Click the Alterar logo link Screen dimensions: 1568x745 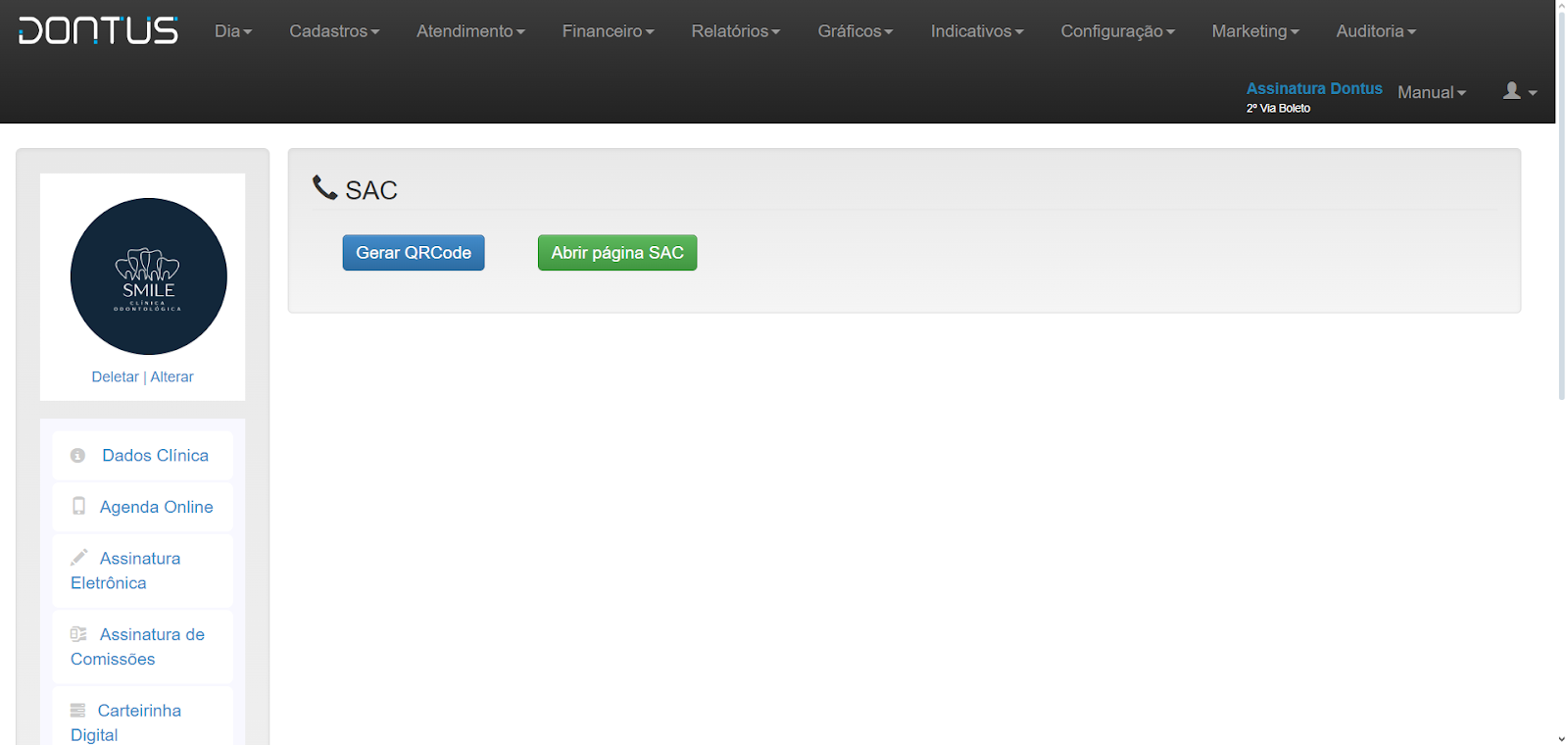click(171, 377)
